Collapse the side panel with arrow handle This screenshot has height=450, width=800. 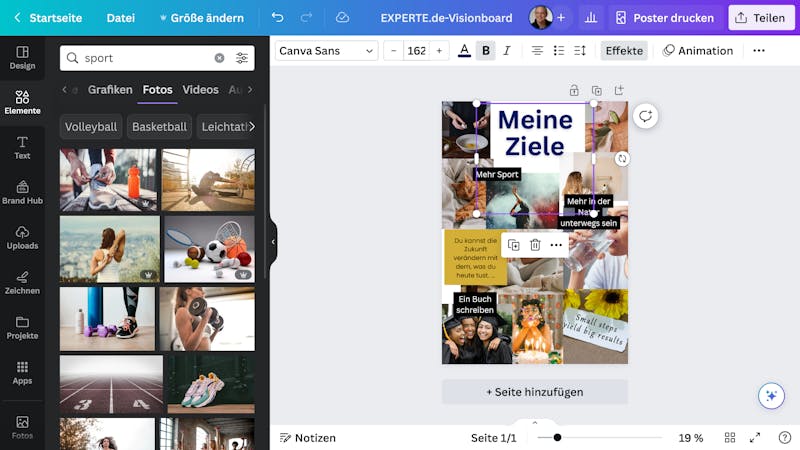(x=273, y=242)
